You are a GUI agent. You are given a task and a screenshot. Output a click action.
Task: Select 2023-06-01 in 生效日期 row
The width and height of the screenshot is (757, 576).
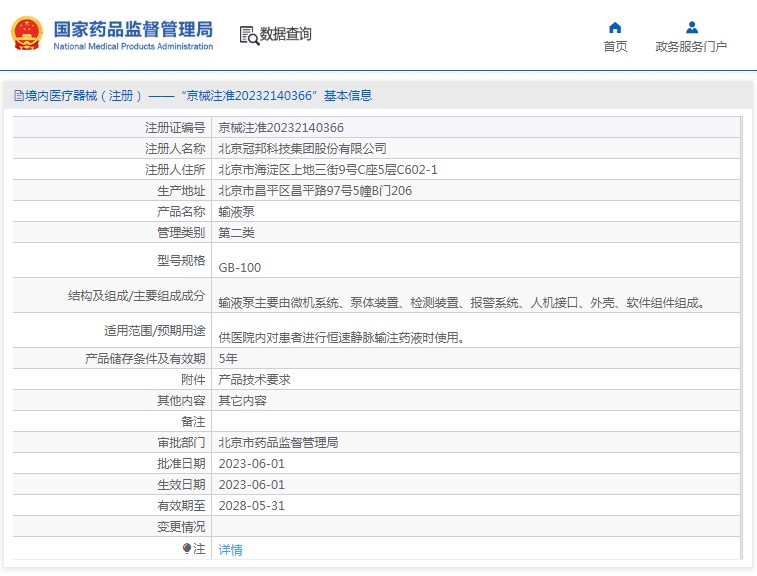[252, 485]
